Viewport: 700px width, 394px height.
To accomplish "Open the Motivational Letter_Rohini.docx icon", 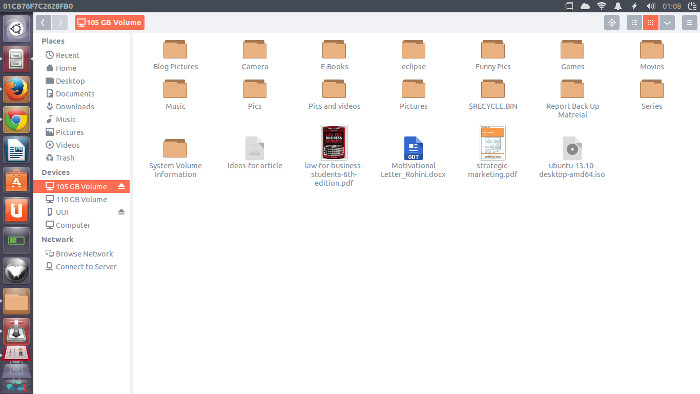I will click(x=413, y=148).
